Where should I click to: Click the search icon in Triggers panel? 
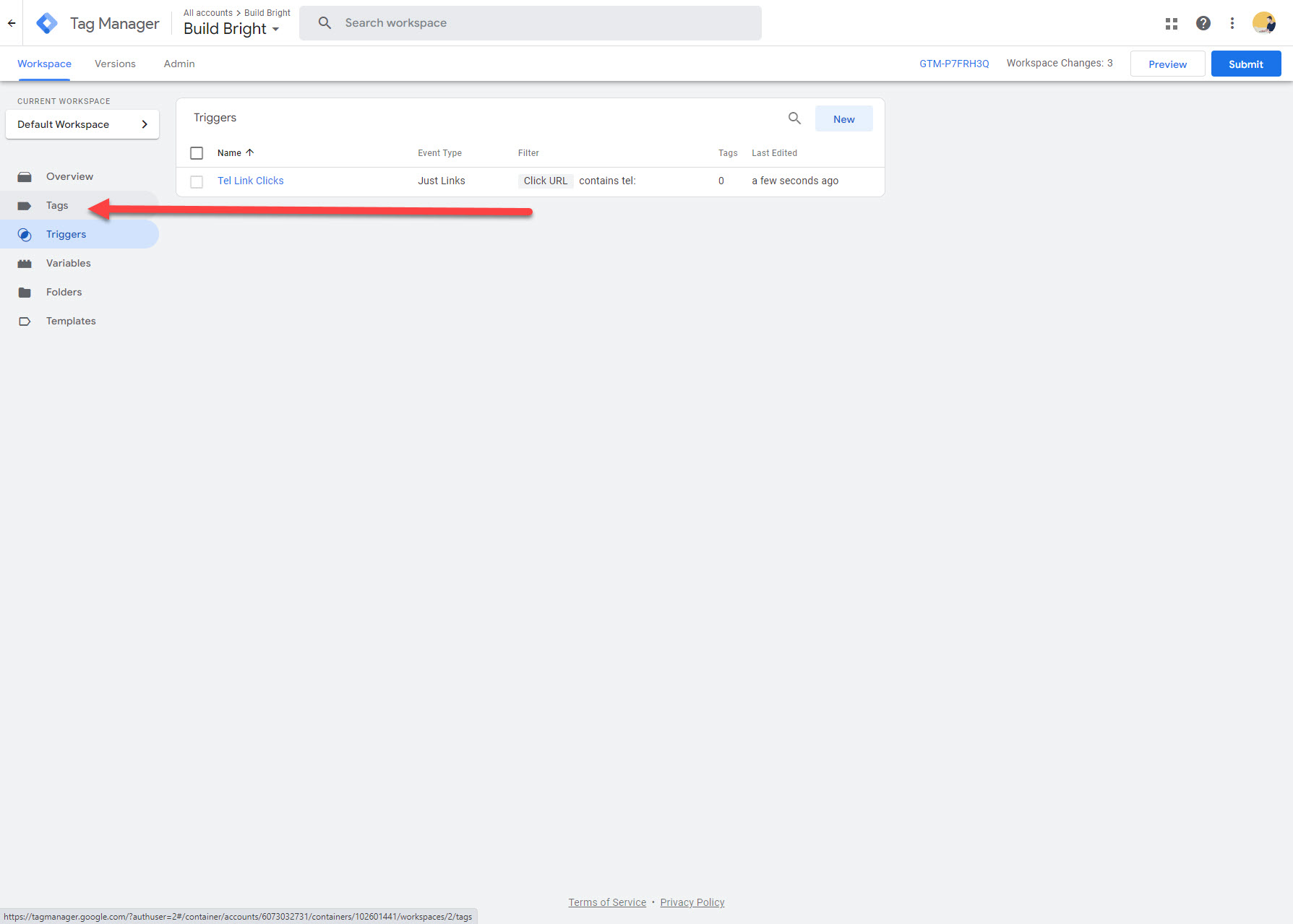[794, 118]
